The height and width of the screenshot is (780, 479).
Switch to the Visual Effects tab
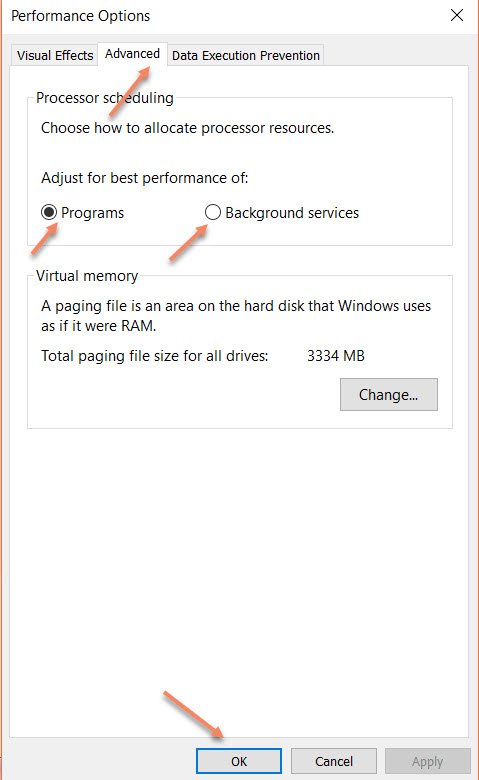[x=55, y=55]
